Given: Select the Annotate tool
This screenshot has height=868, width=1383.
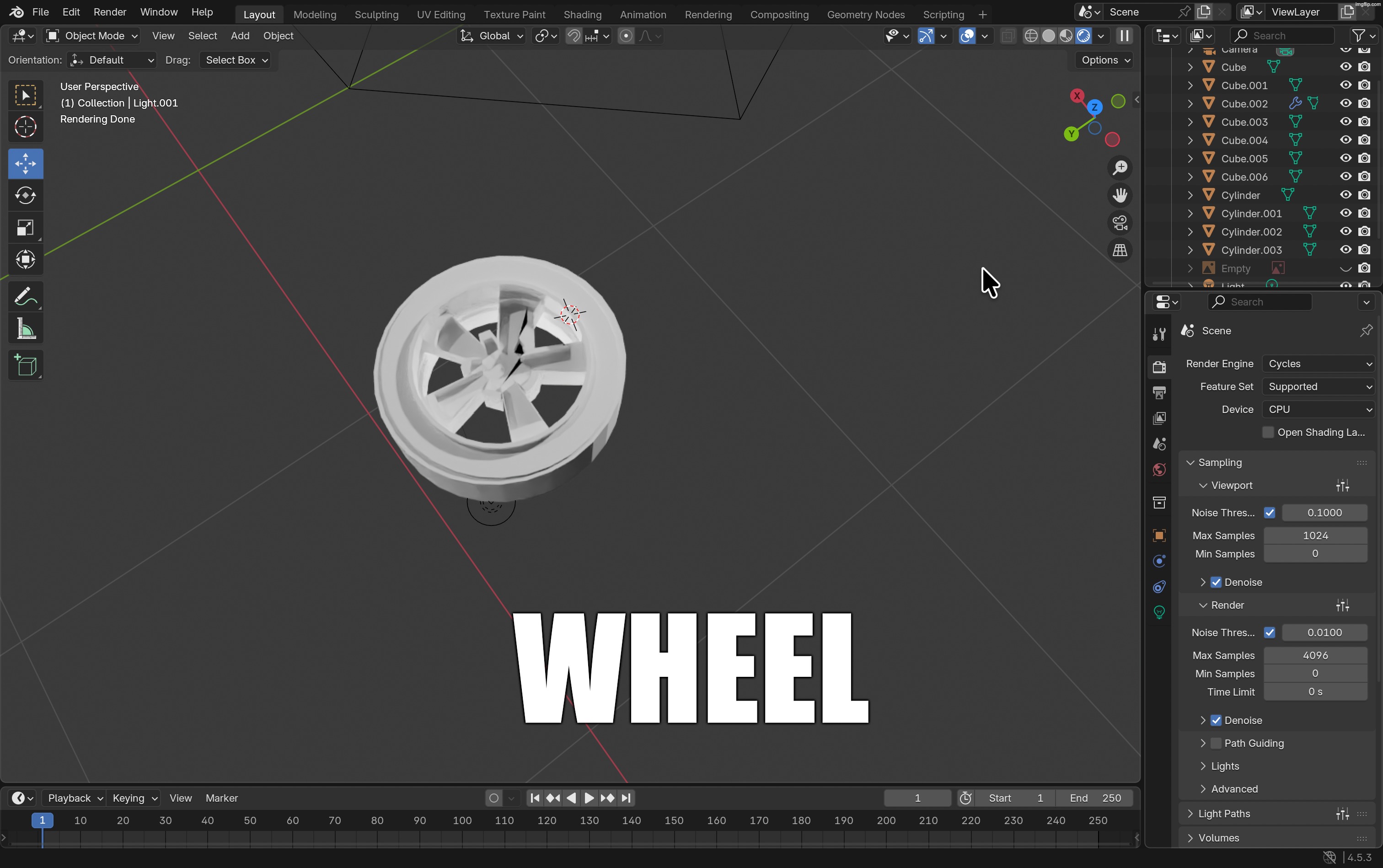Looking at the screenshot, I should (x=25, y=295).
